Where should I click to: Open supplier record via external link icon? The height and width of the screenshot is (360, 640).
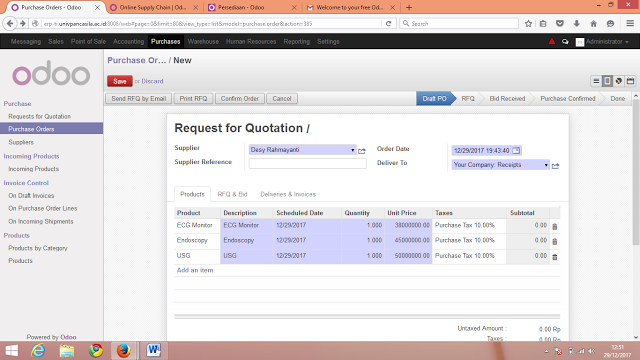(x=362, y=151)
